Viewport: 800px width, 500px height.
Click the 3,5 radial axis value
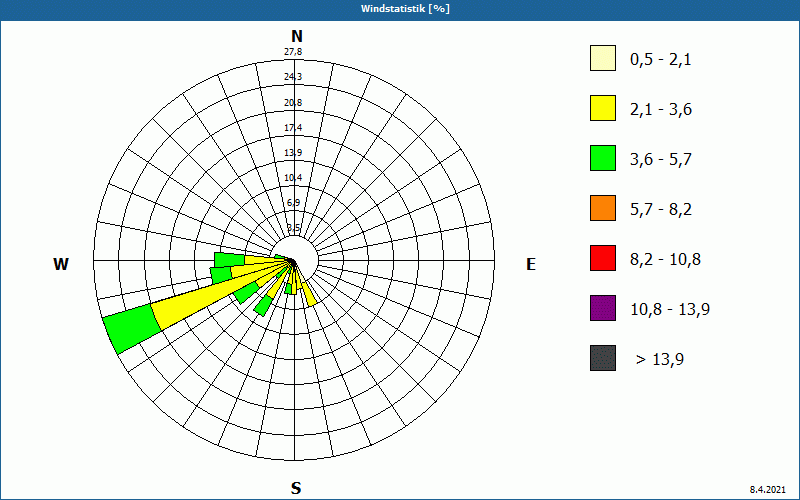point(293,228)
